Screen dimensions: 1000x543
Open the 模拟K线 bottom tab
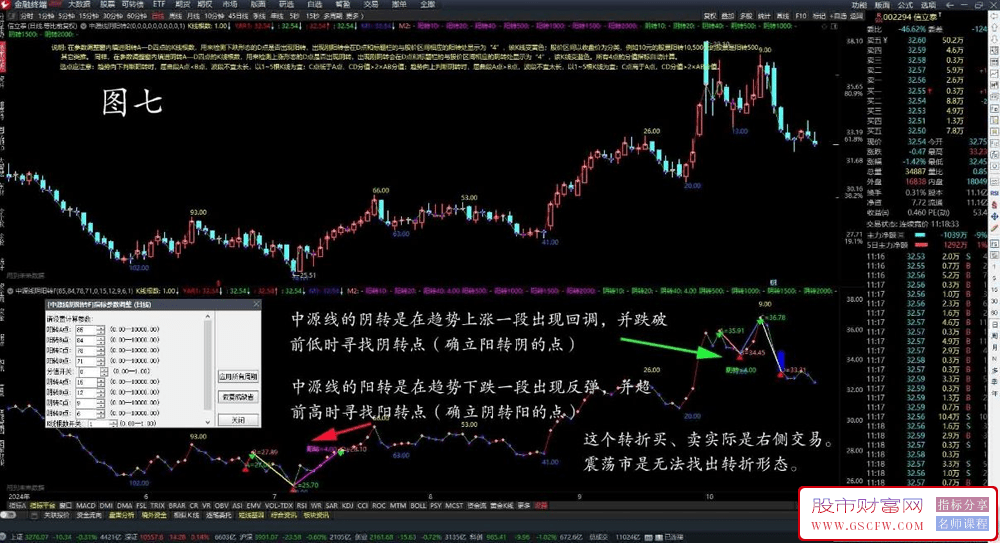186,515
